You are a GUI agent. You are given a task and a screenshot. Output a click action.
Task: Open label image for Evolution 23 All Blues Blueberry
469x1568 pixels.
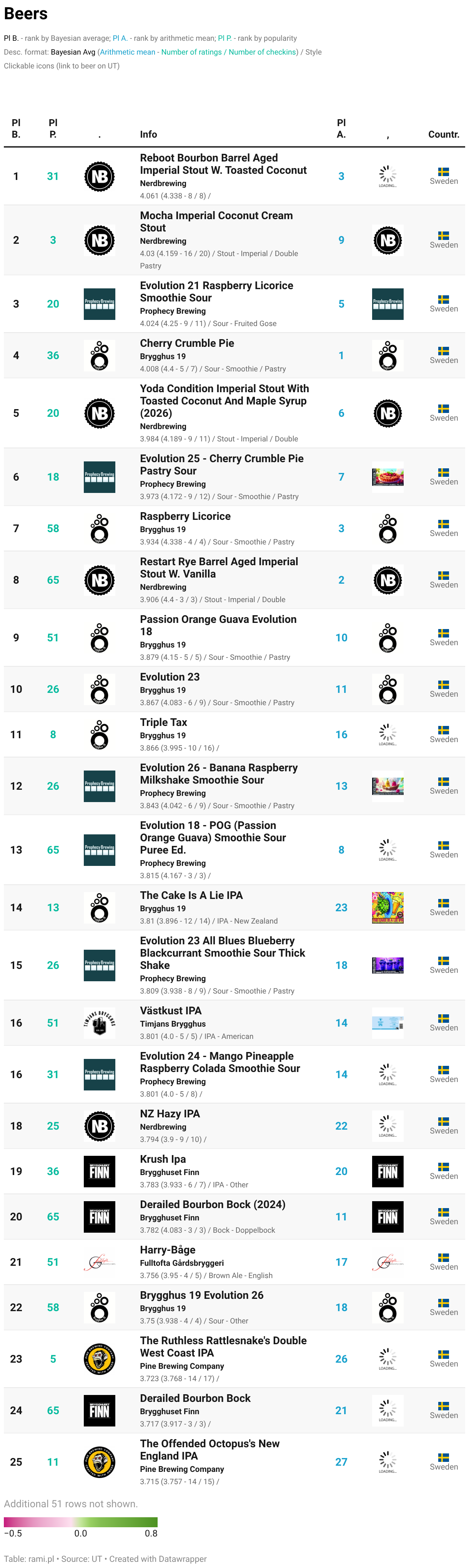pyautogui.click(x=388, y=965)
